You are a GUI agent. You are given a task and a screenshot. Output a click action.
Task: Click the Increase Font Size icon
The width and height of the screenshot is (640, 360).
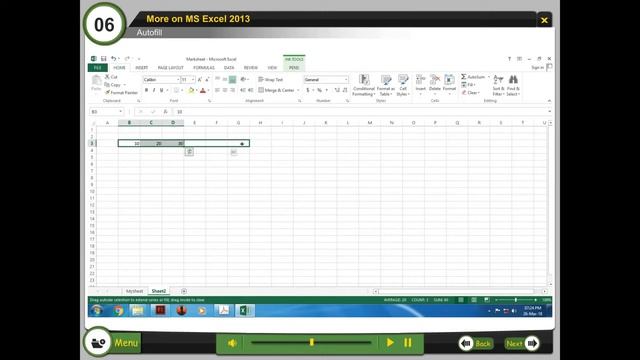[x=200, y=80]
